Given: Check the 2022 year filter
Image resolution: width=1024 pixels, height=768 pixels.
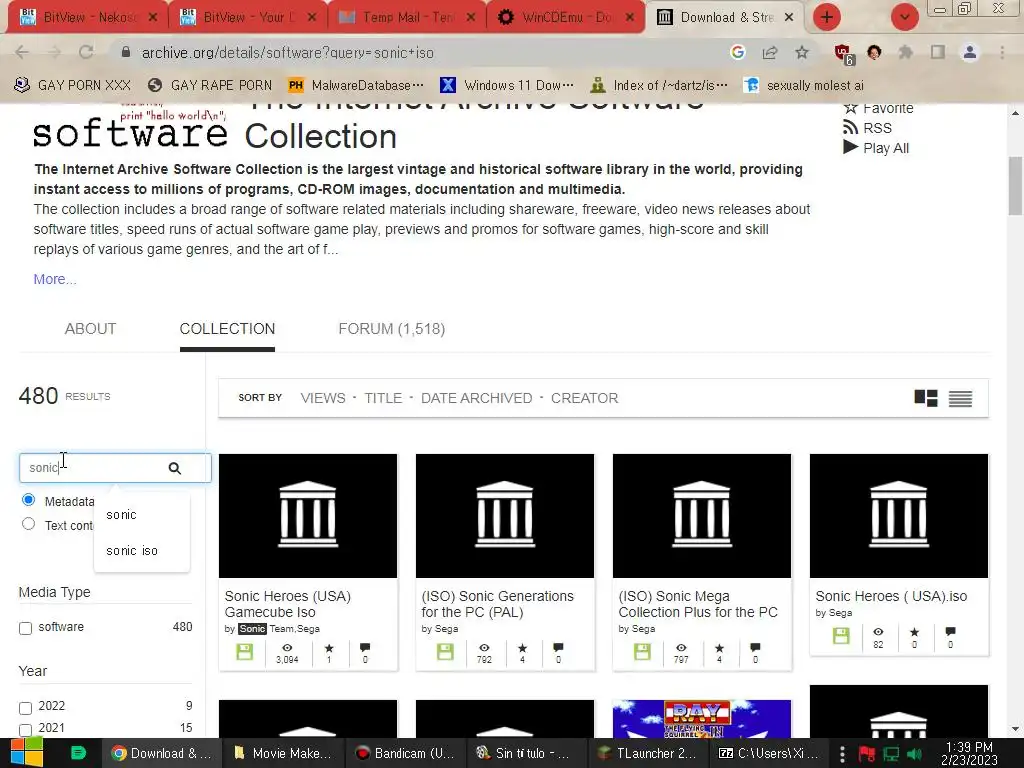Looking at the screenshot, I should pos(25,708).
